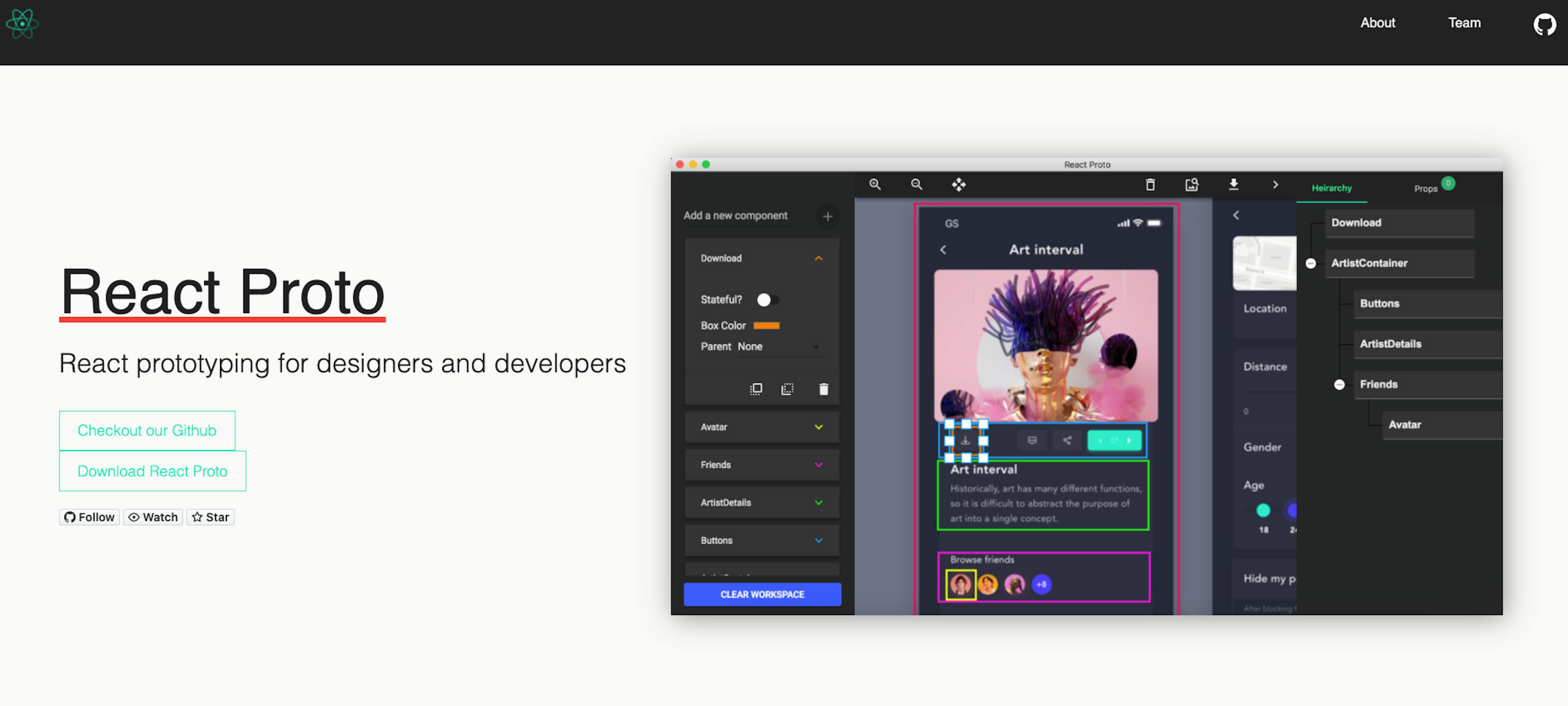Screen dimensions: 1568x706
Task: Click CLEAR WORKSPACE blue button
Action: tap(762, 594)
